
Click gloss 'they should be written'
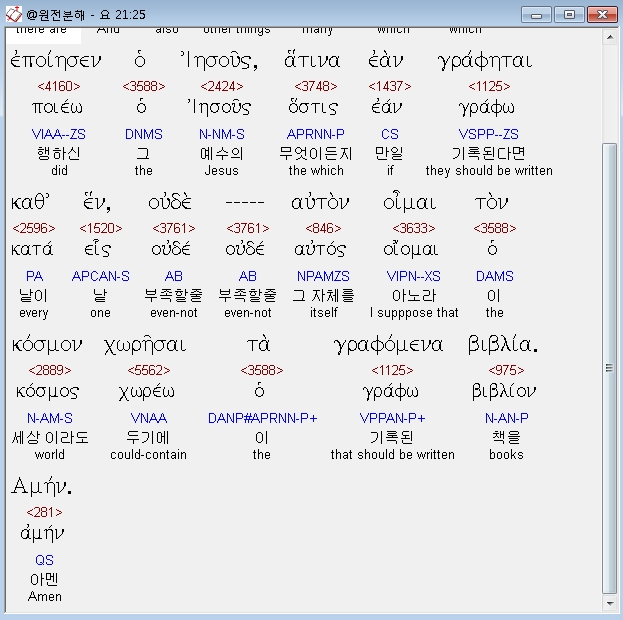point(489,170)
